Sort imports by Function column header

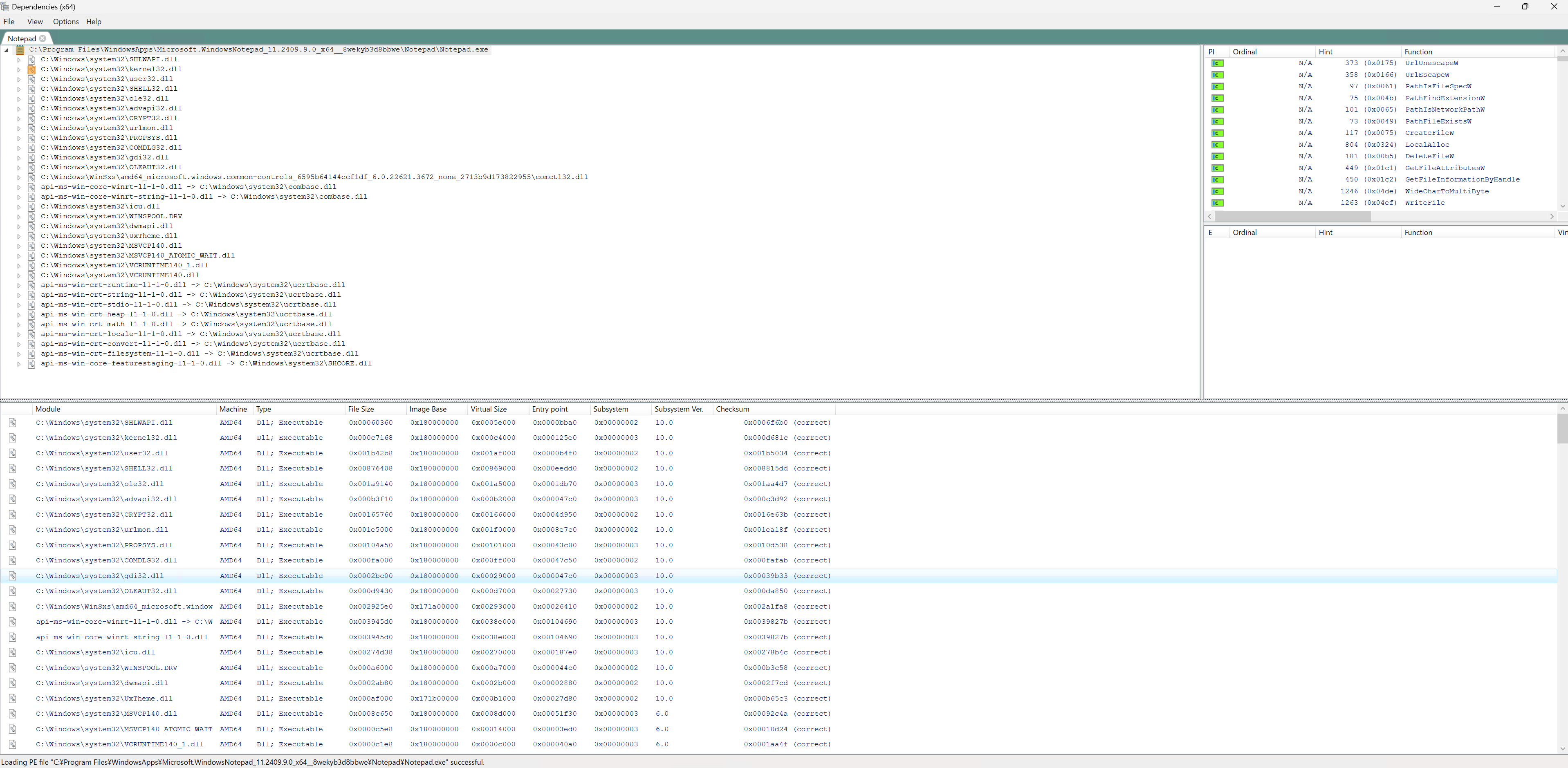click(x=1418, y=52)
